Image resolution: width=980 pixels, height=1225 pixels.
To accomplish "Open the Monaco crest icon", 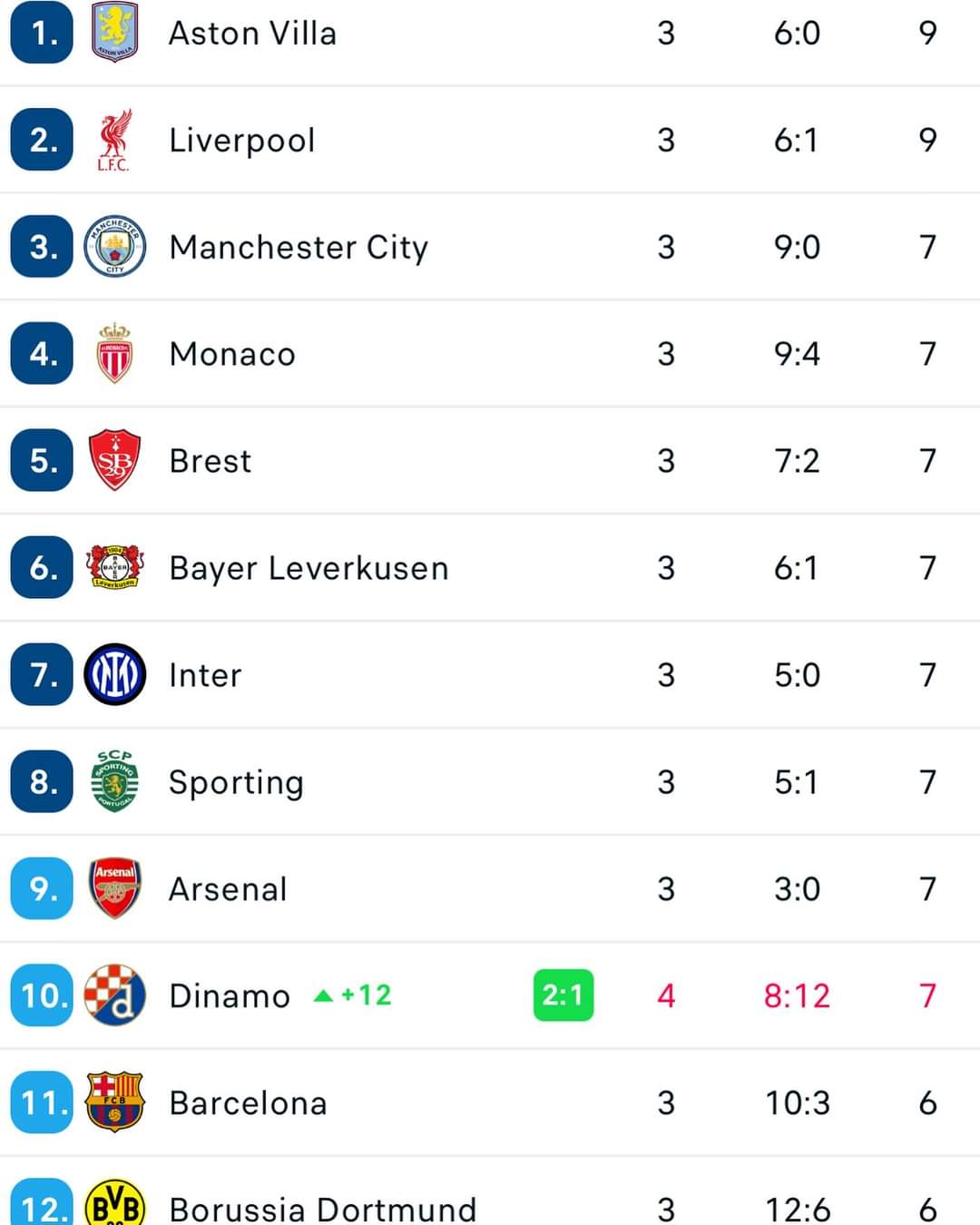I will click(x=114, y=354).
